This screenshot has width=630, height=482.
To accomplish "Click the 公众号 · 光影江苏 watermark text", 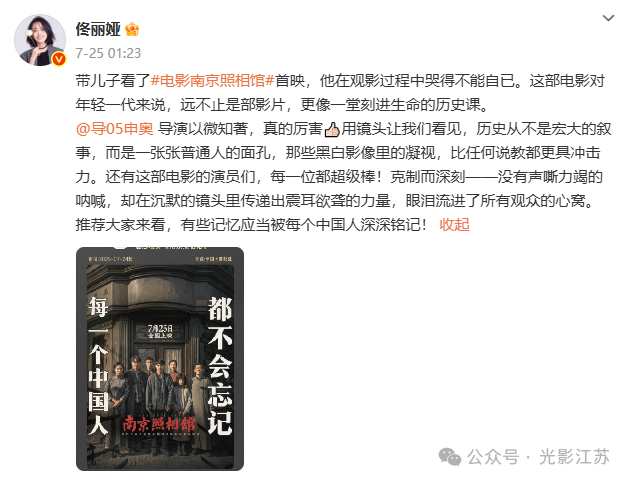I will (538, 457).
